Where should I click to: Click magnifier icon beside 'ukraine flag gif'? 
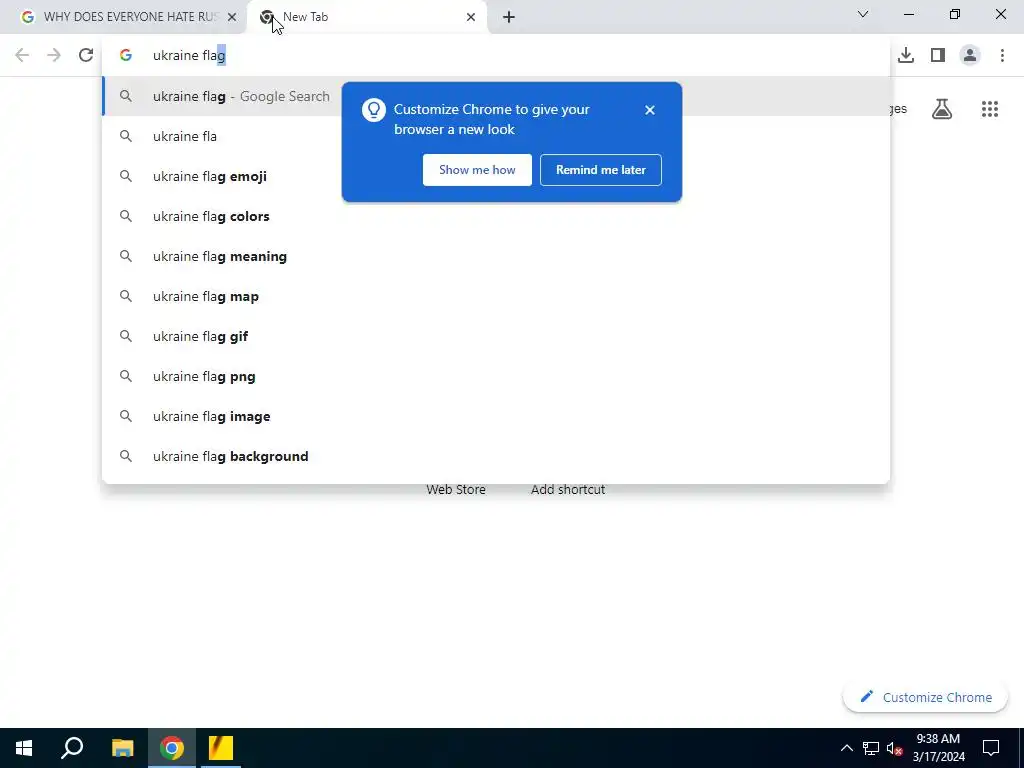pyautogui.click(x=126, y=336)
